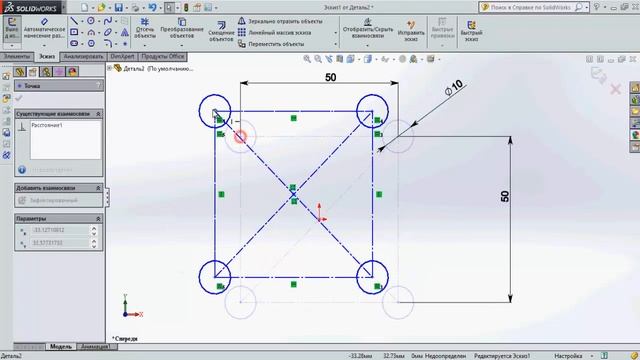Open the Продукты Office tab

[x=163, y=56]
